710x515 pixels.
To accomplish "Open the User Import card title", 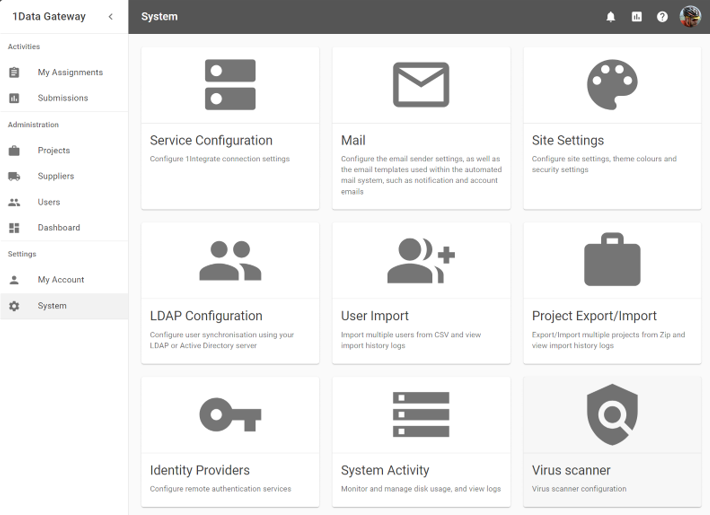I will click(375, 316).
